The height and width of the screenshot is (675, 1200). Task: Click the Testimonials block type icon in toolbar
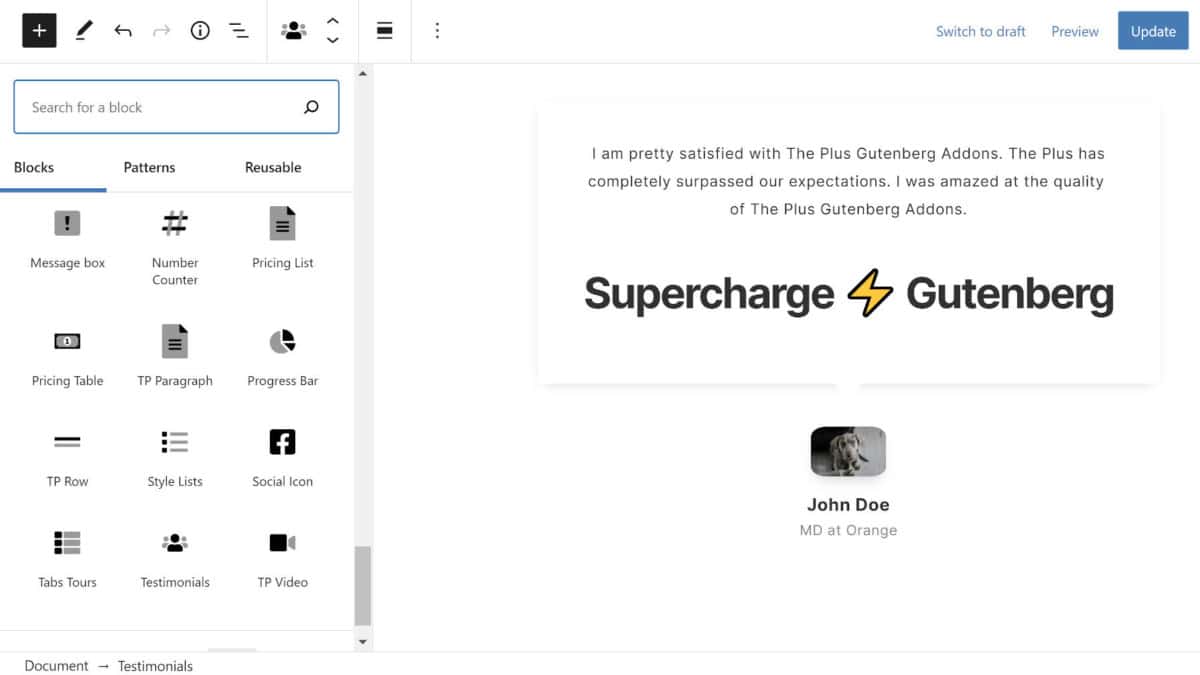[x=293, y=31]
